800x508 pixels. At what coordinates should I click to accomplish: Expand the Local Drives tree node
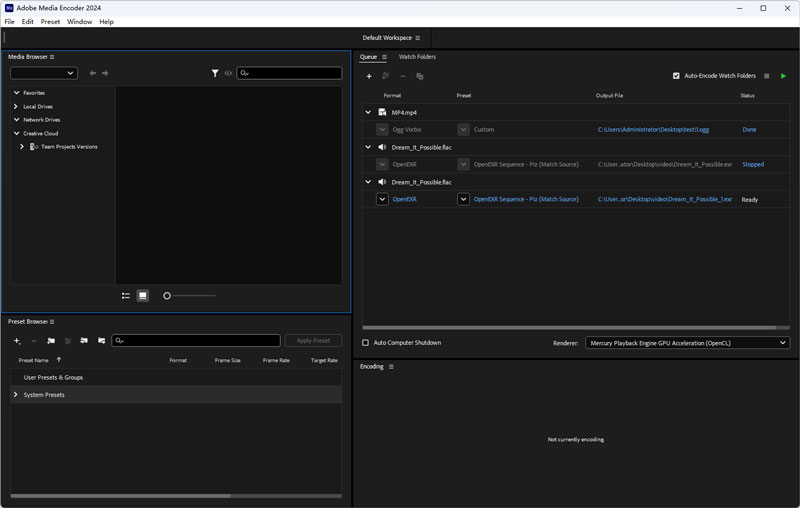(x=16, y=106)
